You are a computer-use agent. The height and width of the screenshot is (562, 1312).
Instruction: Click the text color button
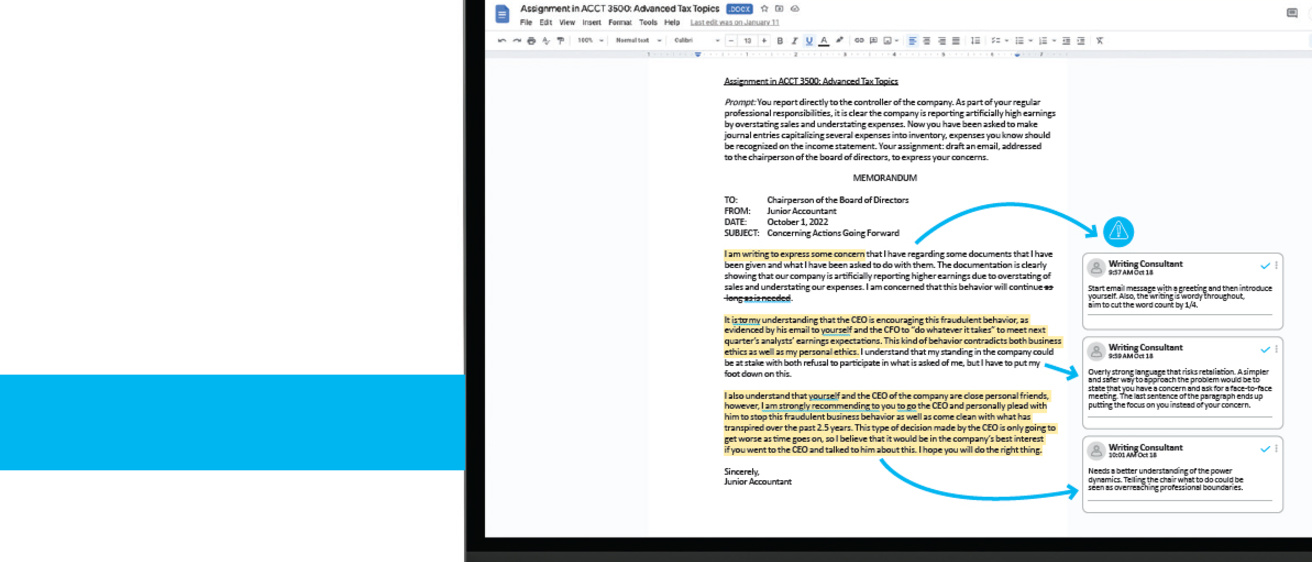[x=824, y=40]
